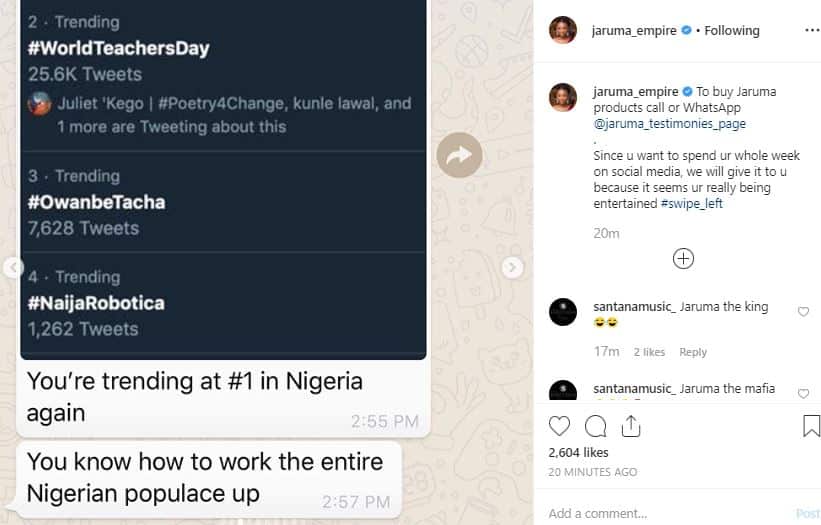Bookmark this post with the save icon
Viewport: 821px width, 525px height.
click(811, 426)
